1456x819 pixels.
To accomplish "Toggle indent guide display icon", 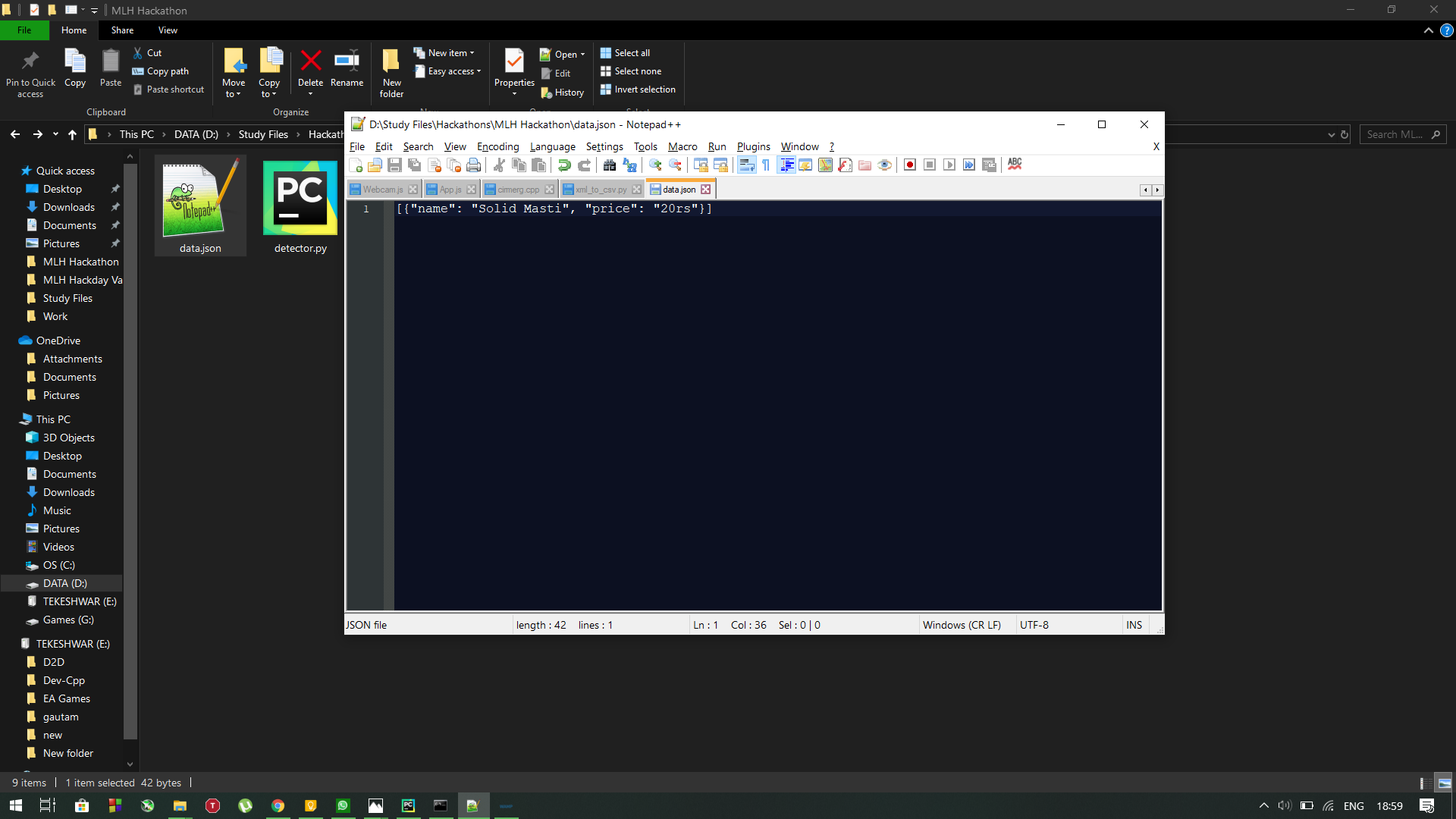I will tap(786, 165).
